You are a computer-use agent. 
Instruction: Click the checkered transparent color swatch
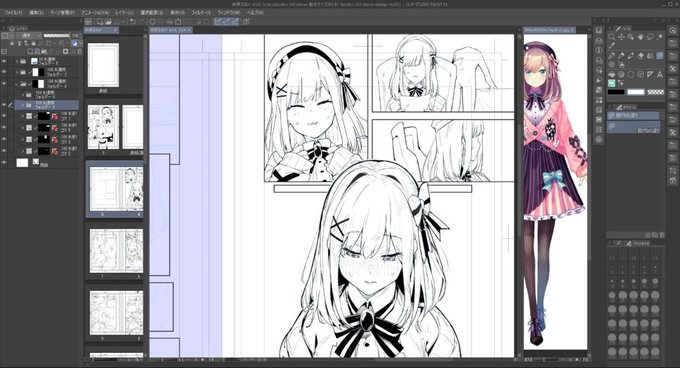656,92
